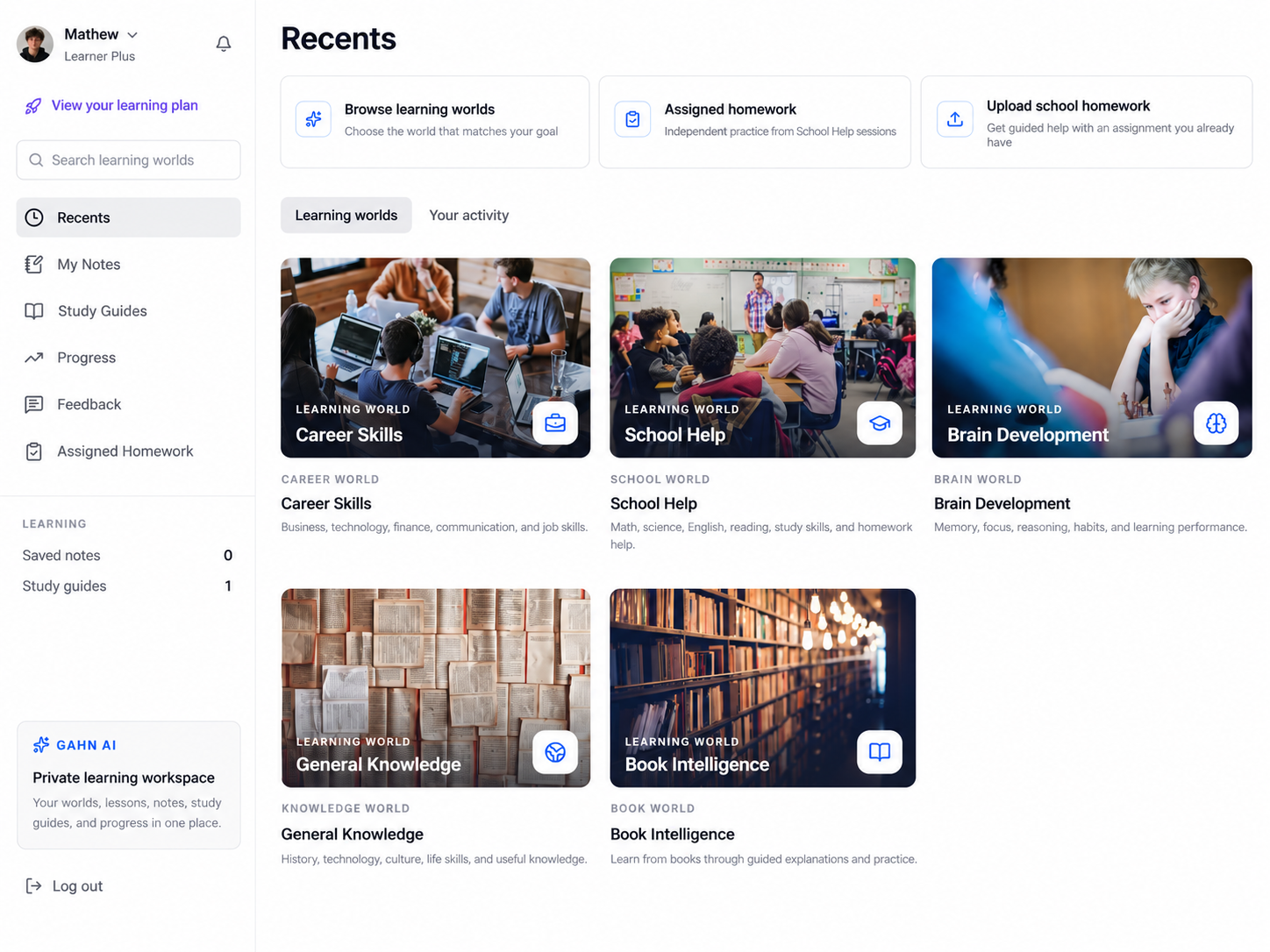Click View your learning plan link
The height and width of the screenshot is (952, 1270).
click(x=125, y=105)
